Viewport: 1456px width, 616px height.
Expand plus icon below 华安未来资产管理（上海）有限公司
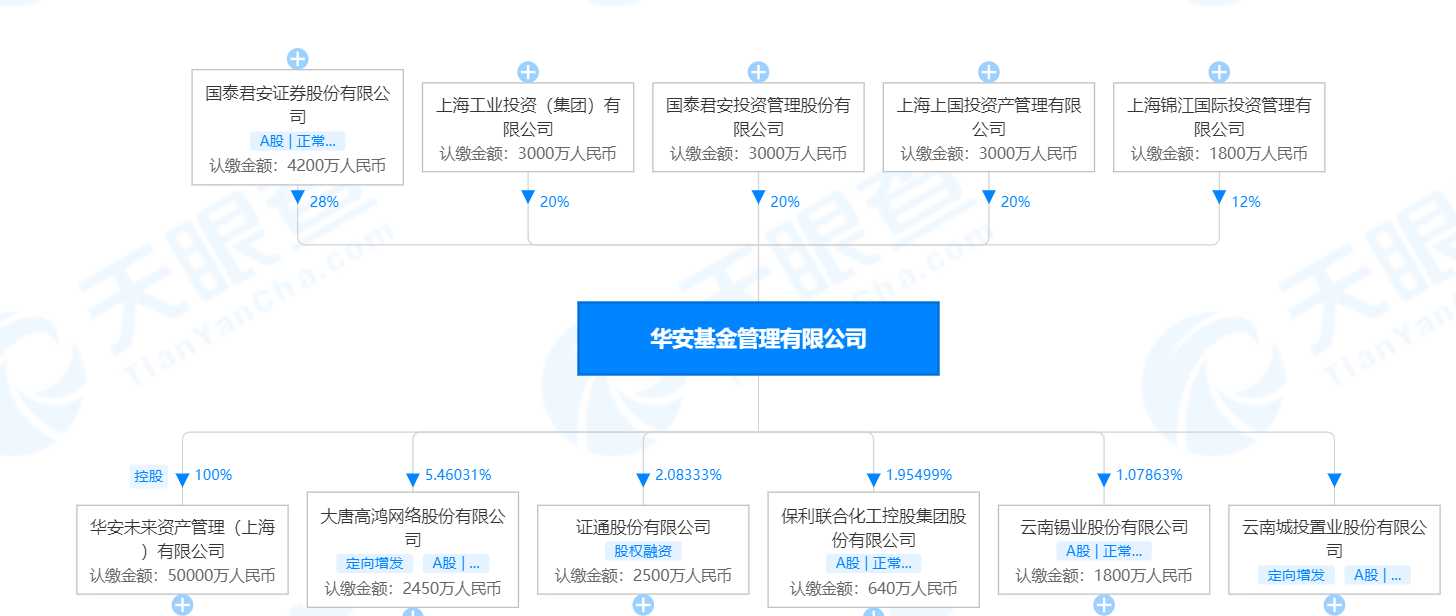tap(182, 605)
